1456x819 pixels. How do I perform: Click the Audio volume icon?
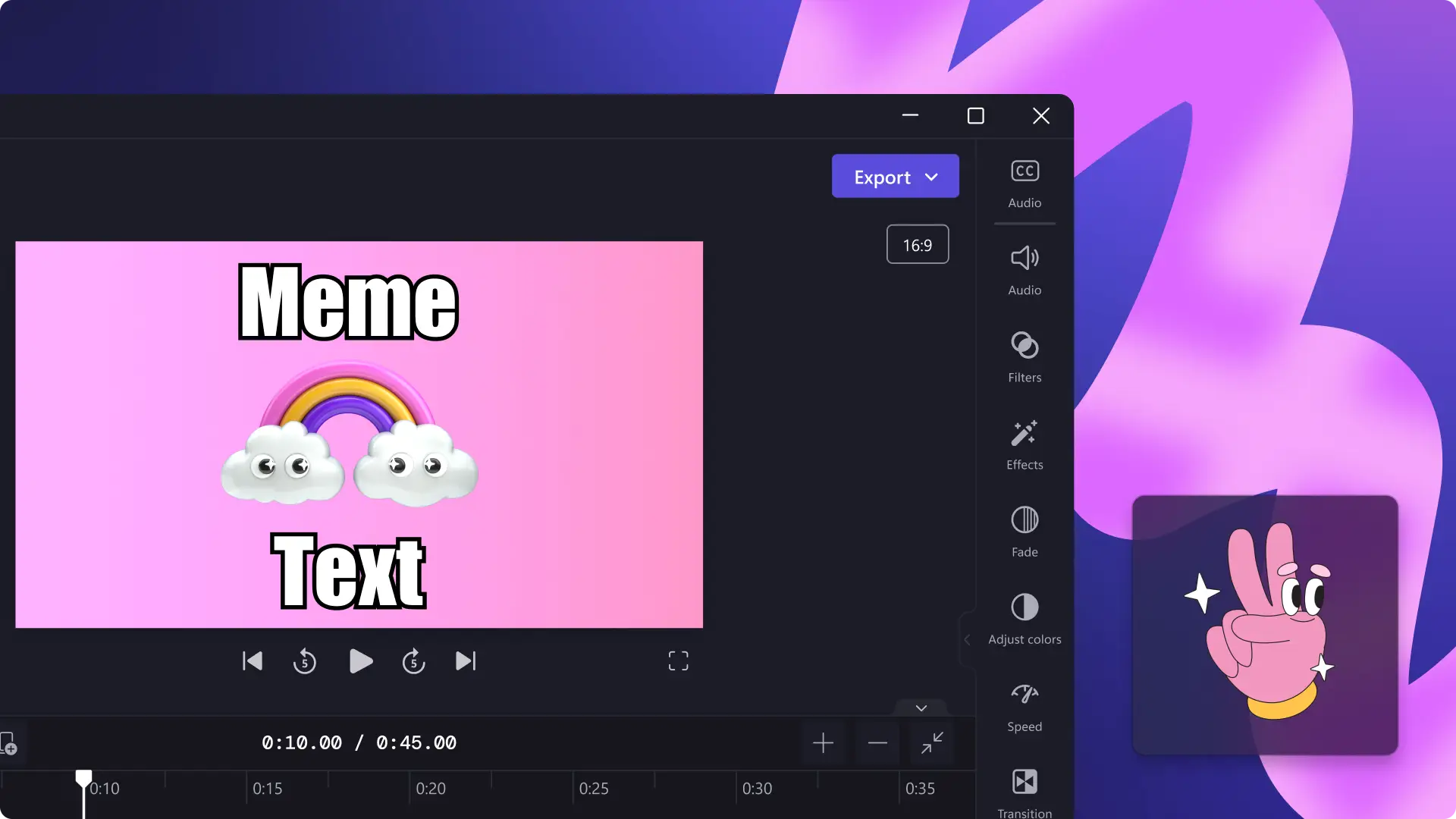click(1024, 257)
